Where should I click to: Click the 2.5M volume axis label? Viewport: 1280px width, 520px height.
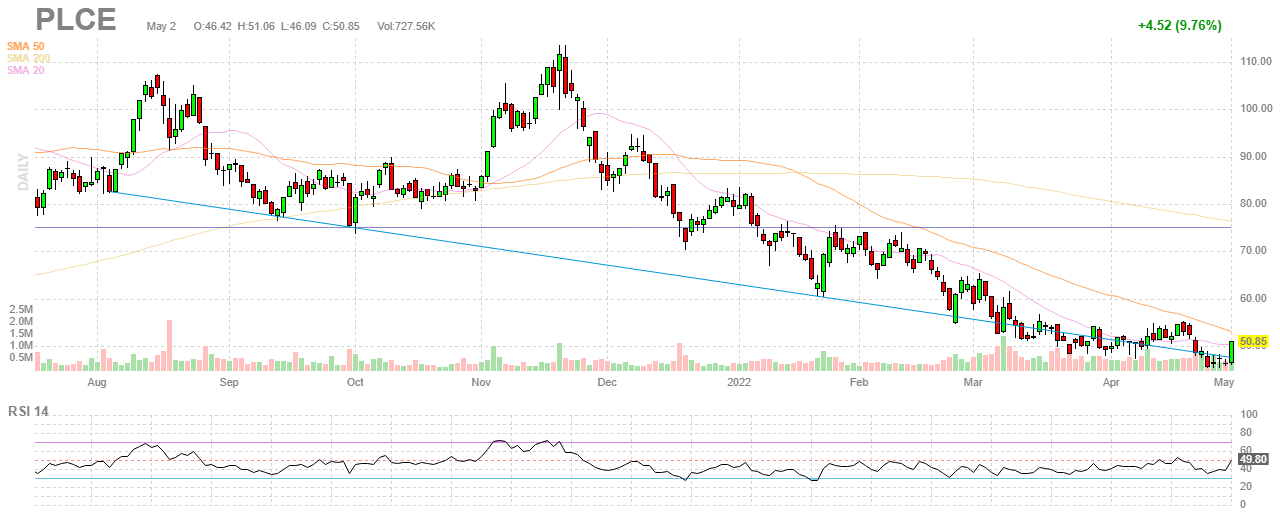21,310
